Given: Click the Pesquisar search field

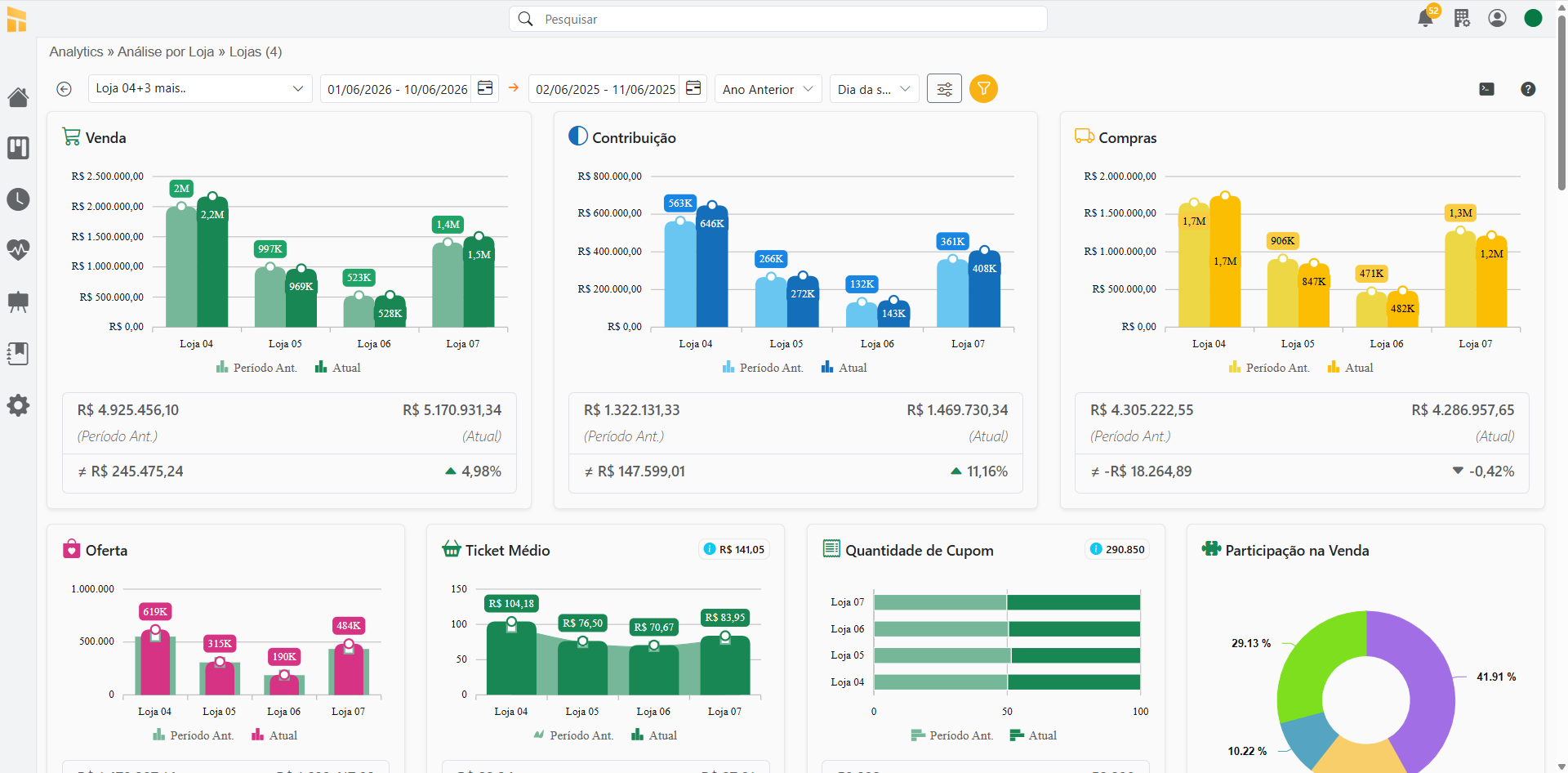Looking at the screenshot, I should (778, 19).
